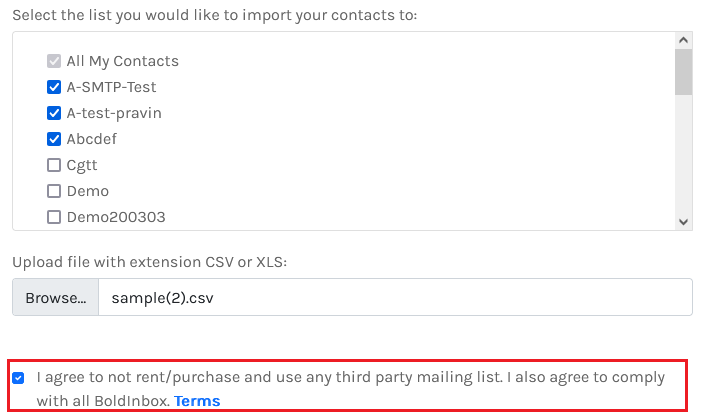Check the Cgtt list checkbox
The image size is (715, 415).
[54, 165]
